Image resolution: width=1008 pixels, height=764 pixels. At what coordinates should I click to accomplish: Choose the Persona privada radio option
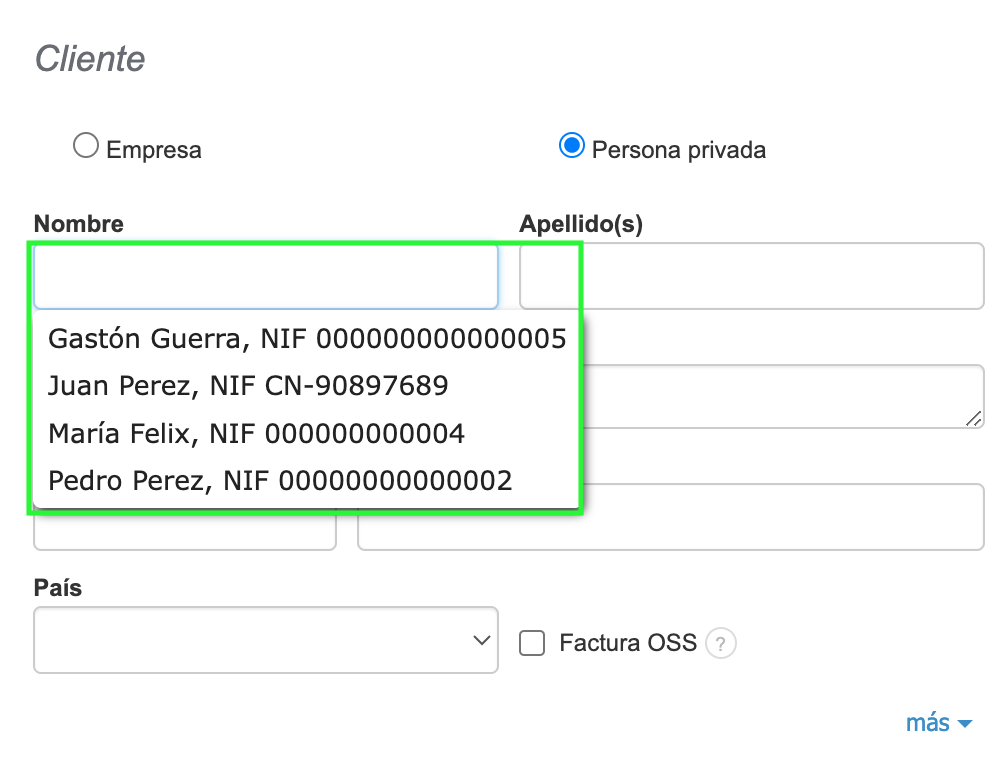[571, 147]
